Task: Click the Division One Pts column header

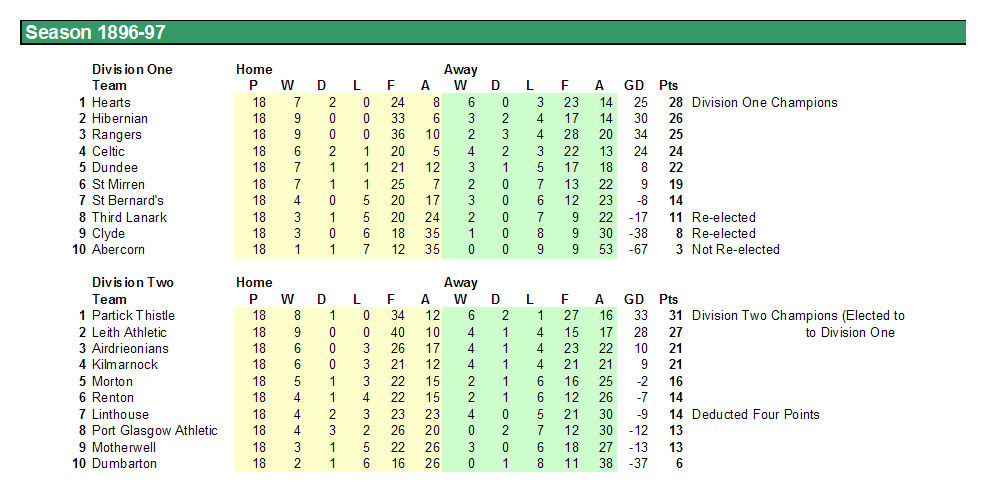Action: pos(668,86)
